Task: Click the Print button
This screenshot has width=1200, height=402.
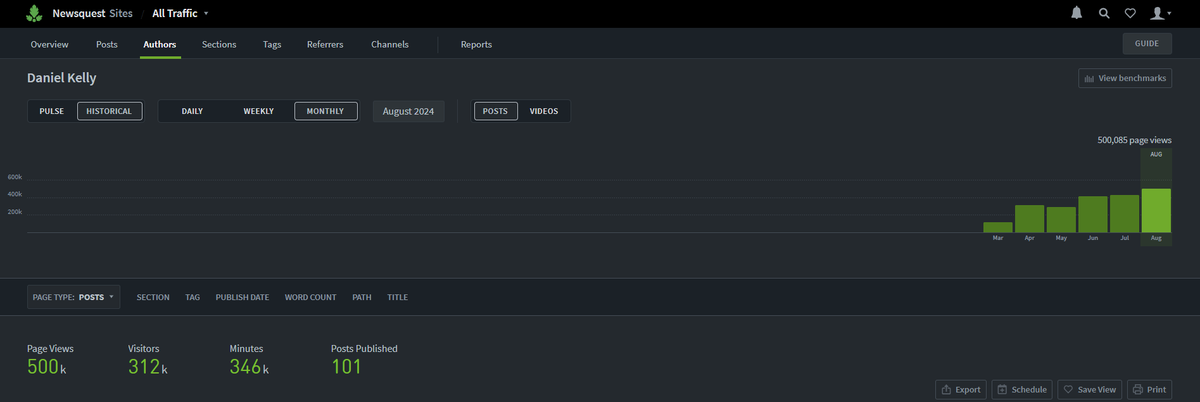Action: (x=1150, y=389)
